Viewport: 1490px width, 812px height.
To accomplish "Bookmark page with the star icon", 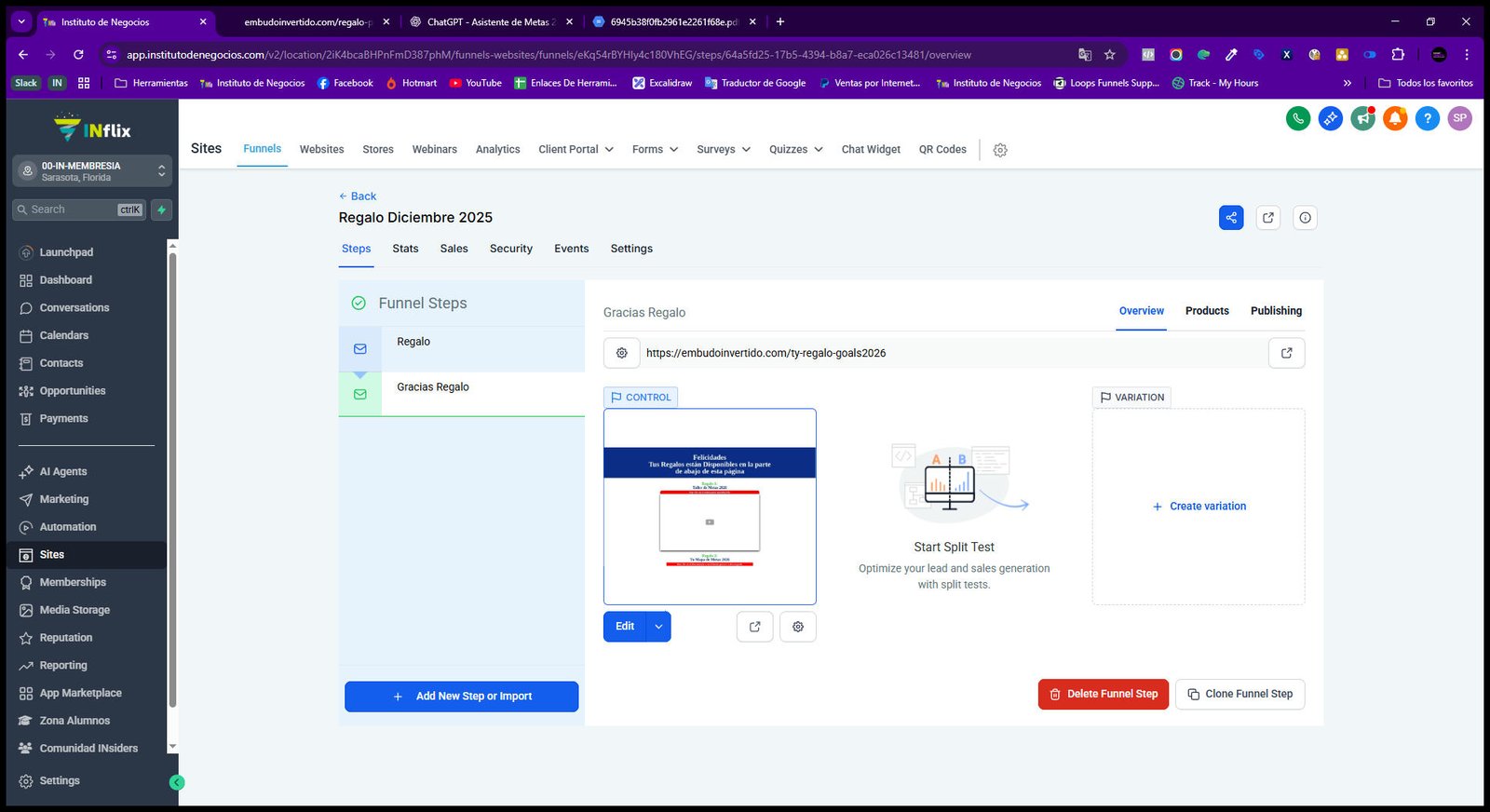I will [1110, 55].
